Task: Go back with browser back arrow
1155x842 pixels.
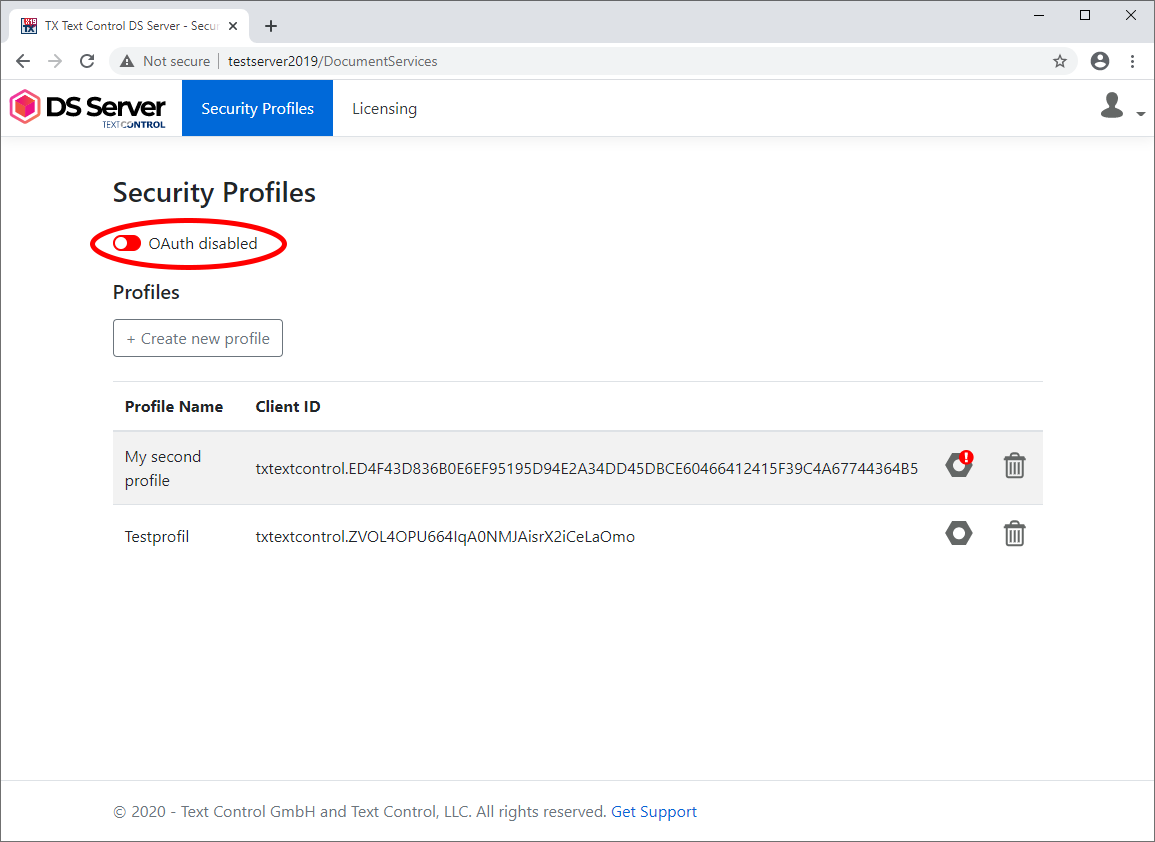Action: (23, 61)
